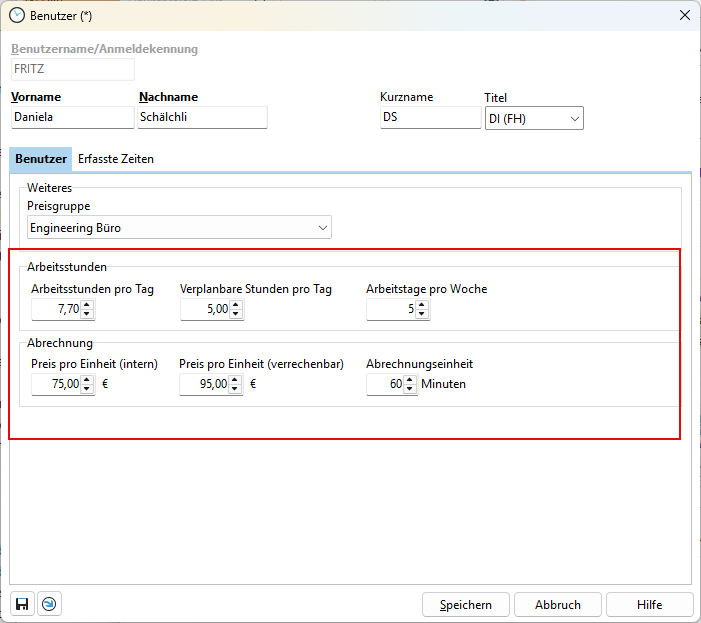The image size is (701, 623).
Task: Click the Kurzname input field
Action: pos(430,117)
